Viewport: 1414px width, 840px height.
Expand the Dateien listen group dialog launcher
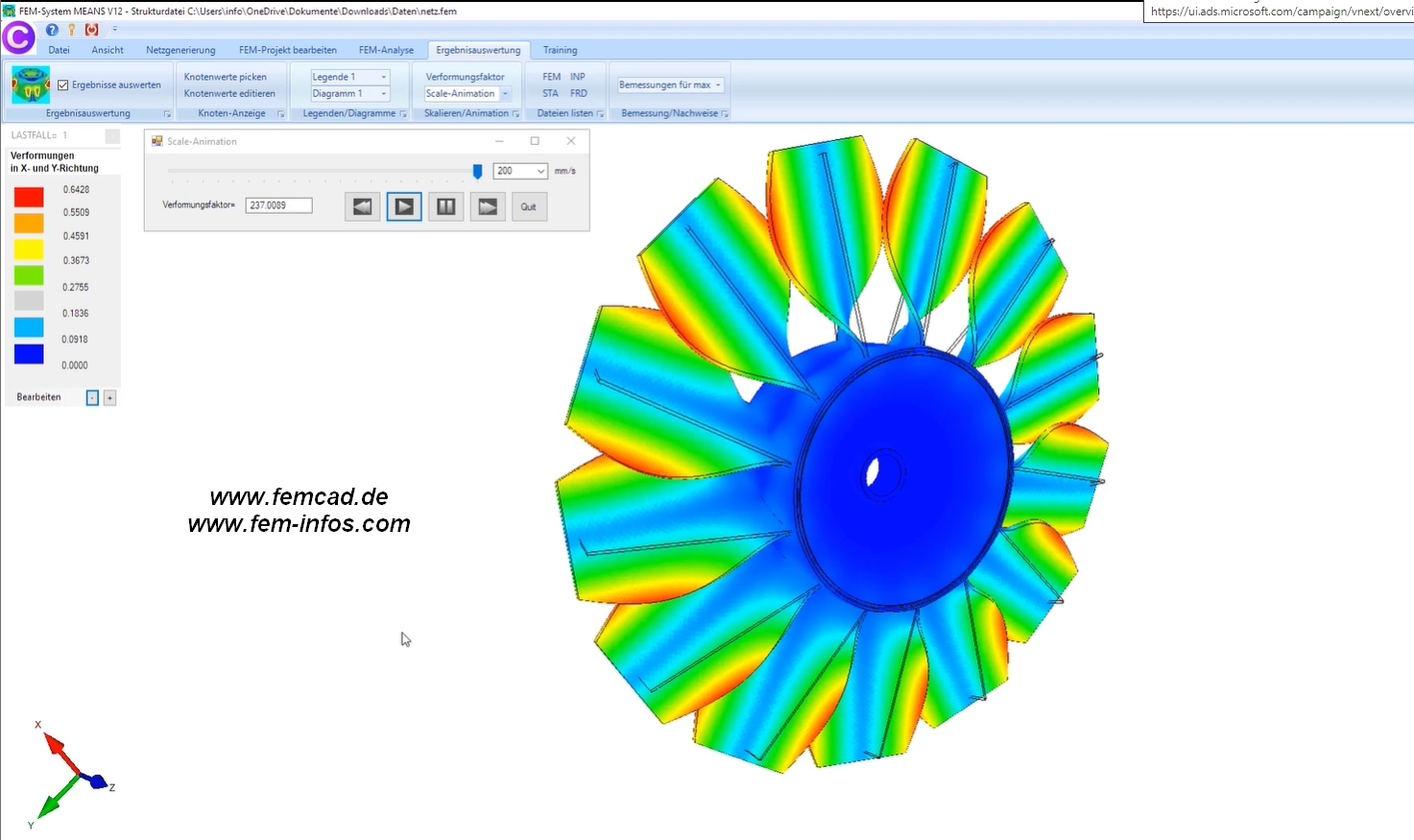[601, 114]
